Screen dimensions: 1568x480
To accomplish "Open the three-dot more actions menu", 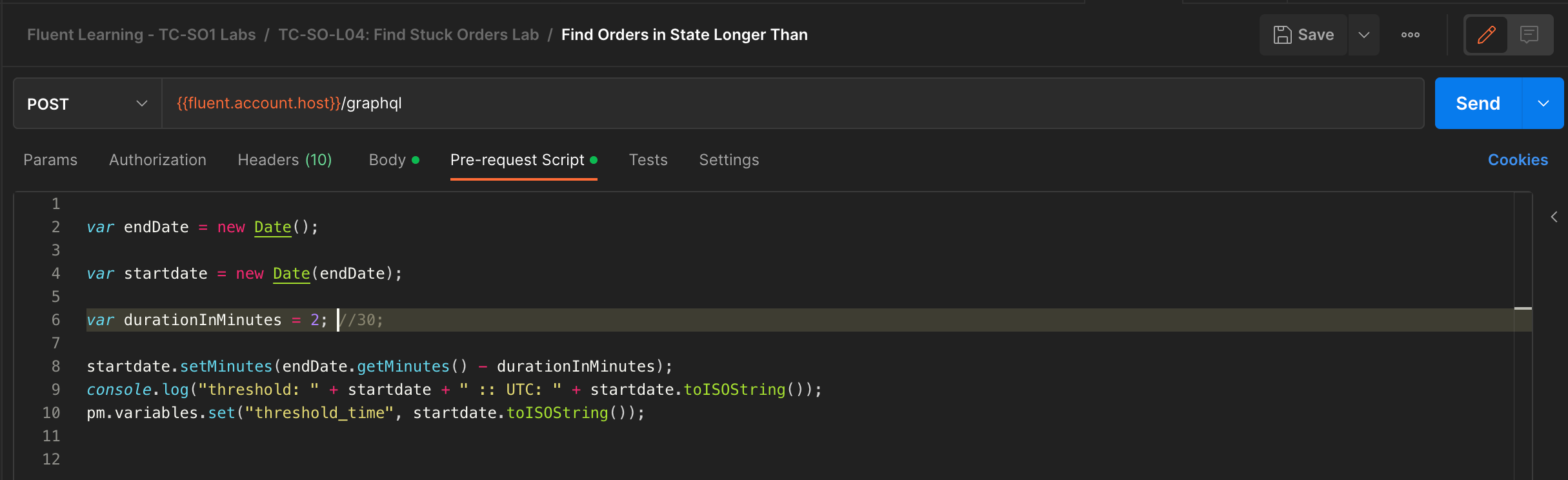I will pyautogui.click(x=1410, y=35).
